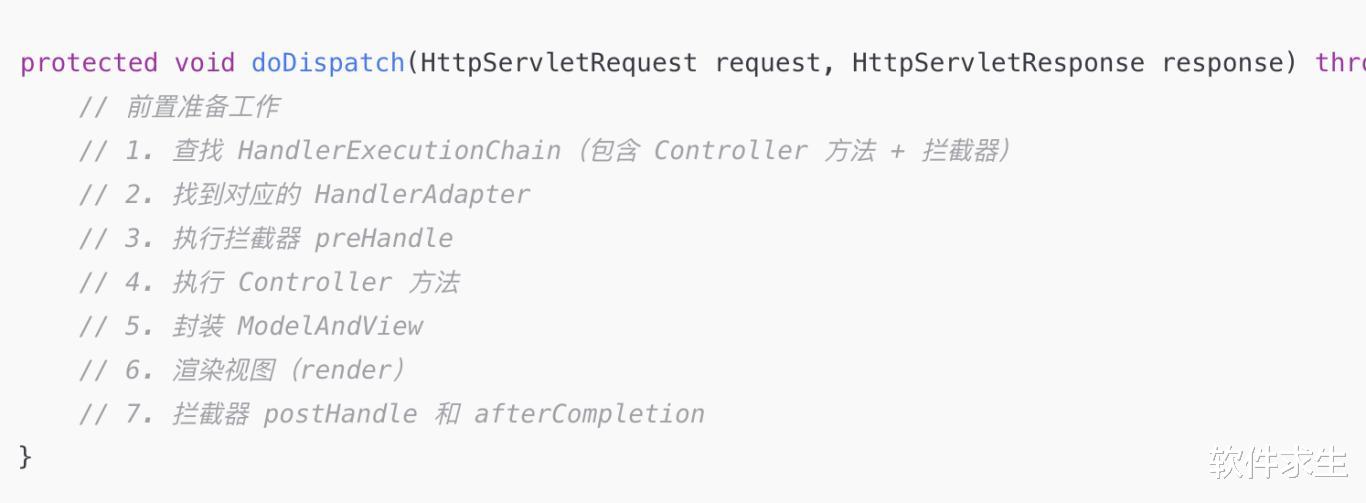Click HandlerExecutionChain in comment step 1
Image resolution: width=1366 pixels, height=503 pixels.
(x=398, y=151)
